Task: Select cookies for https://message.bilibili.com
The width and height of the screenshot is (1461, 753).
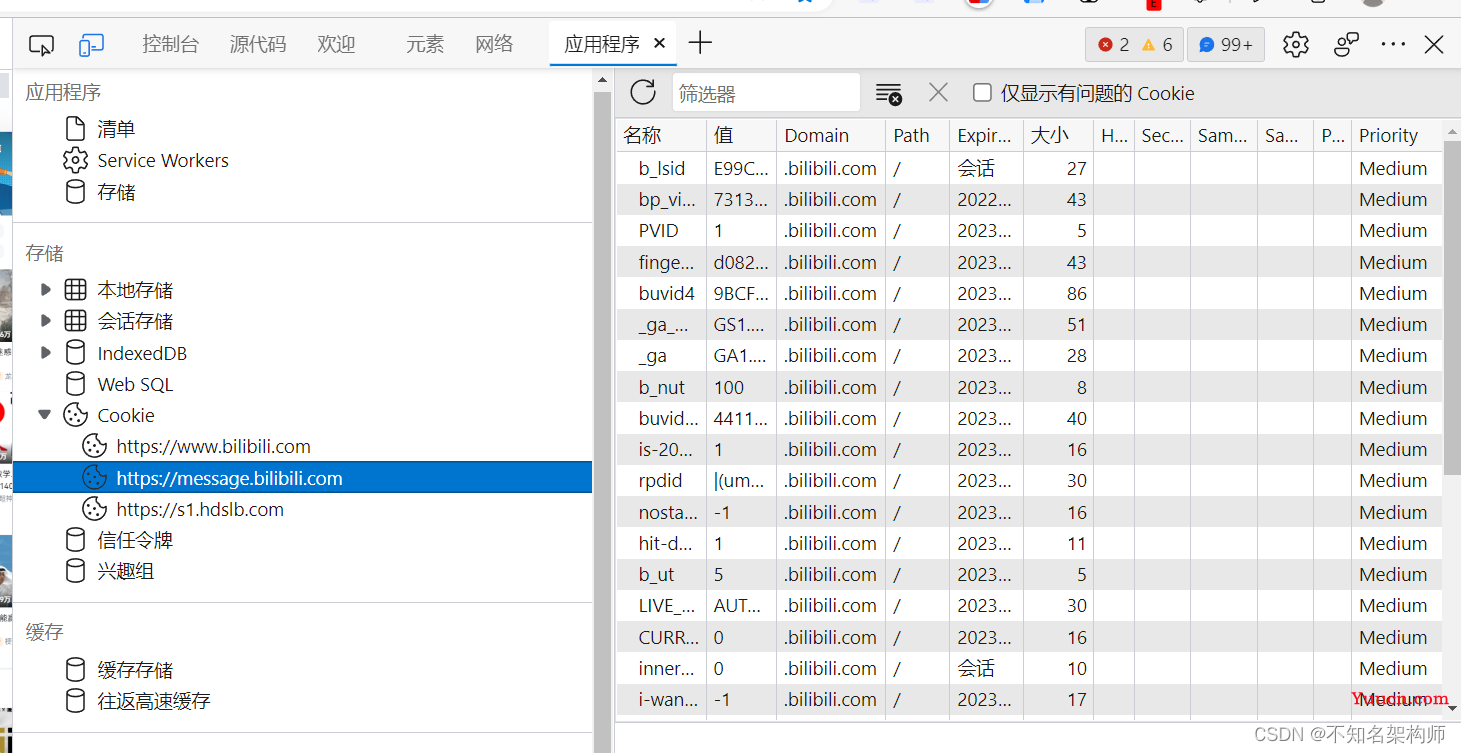Action: (302, 478)
